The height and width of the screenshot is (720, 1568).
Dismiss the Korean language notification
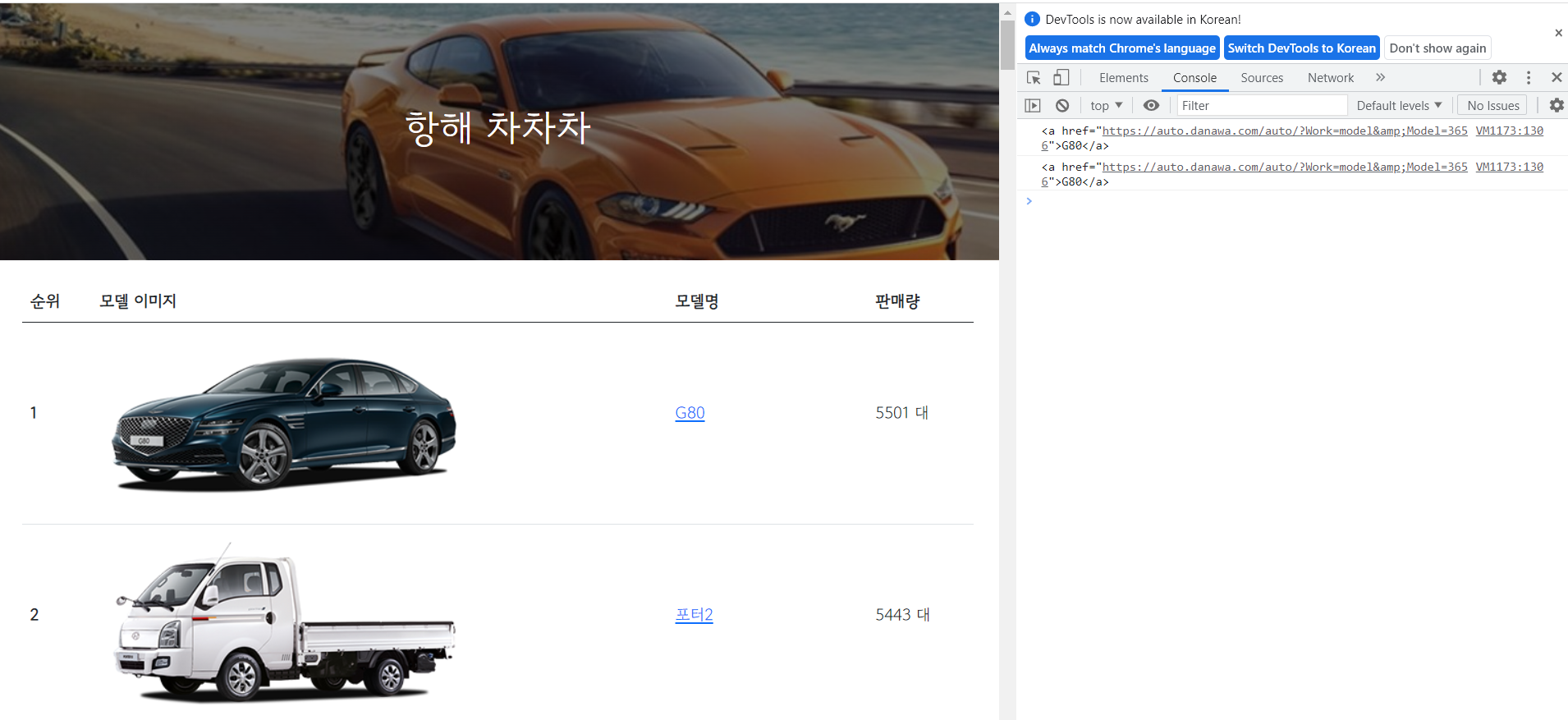click(x=1558, y=33)
